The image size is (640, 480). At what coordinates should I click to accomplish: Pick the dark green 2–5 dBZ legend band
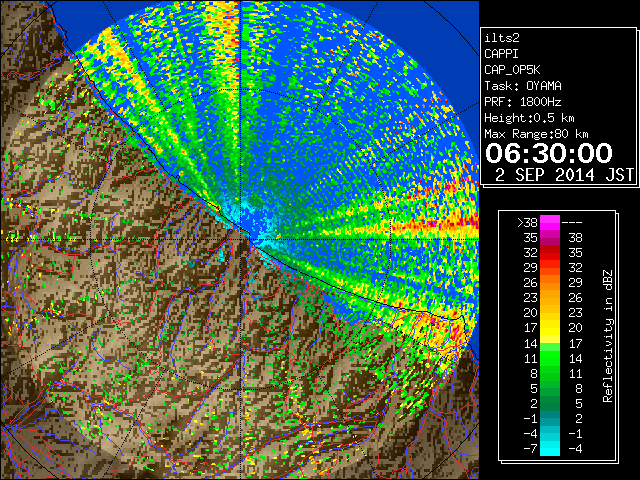pyautogui.click(x=550, y=403)
